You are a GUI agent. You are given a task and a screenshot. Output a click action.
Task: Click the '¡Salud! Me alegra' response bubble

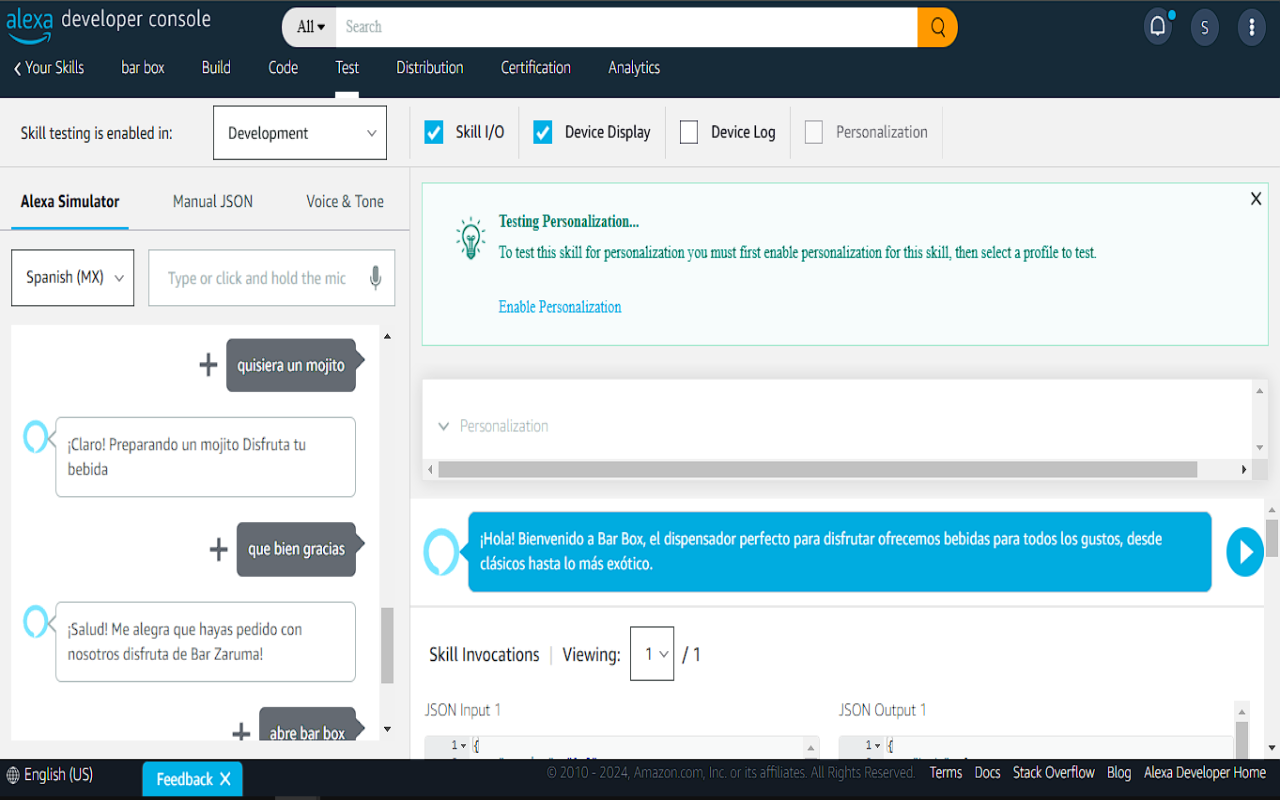pos(205,642)
